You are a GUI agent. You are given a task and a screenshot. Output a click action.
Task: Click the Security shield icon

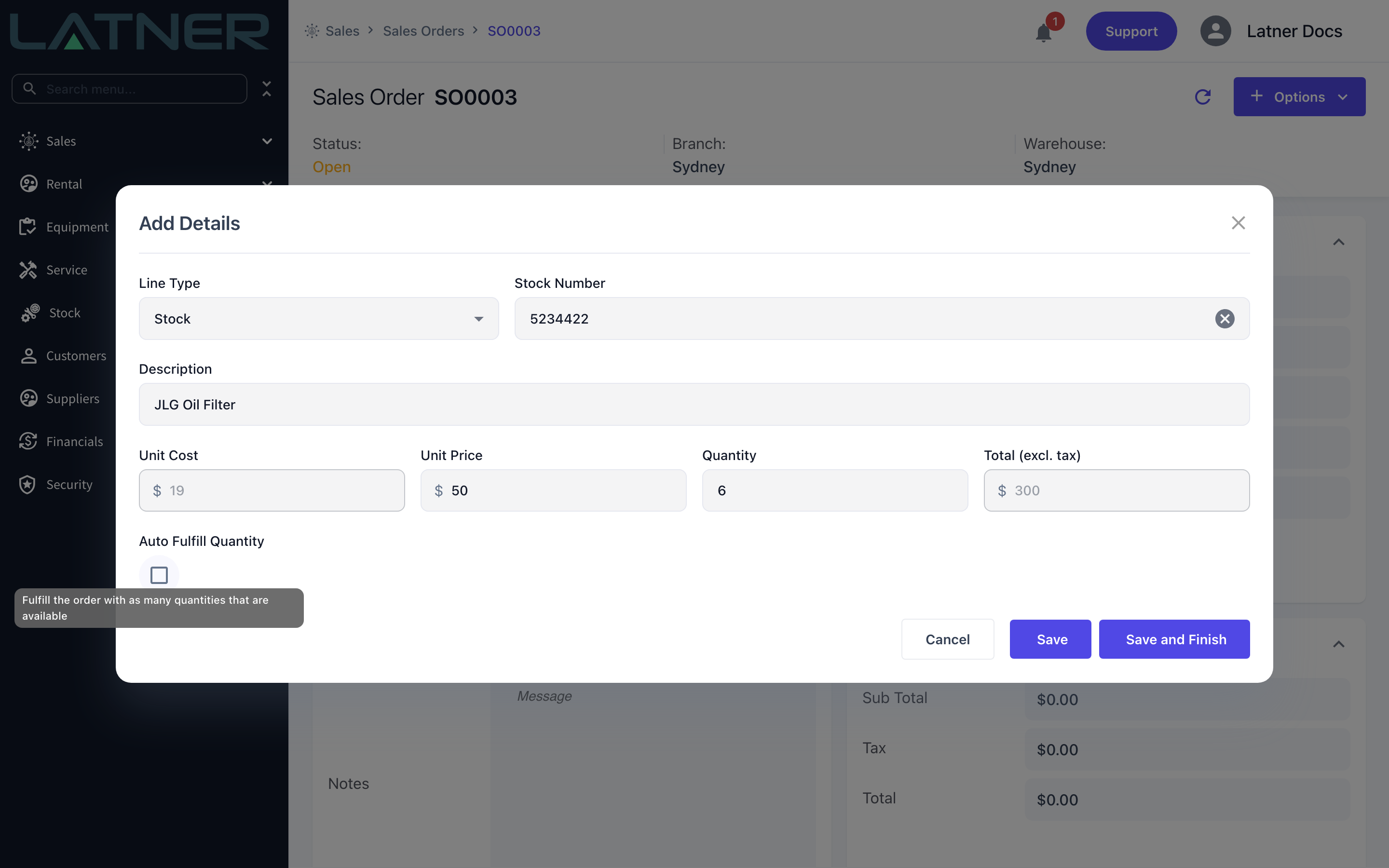click(x=27, y=485)
